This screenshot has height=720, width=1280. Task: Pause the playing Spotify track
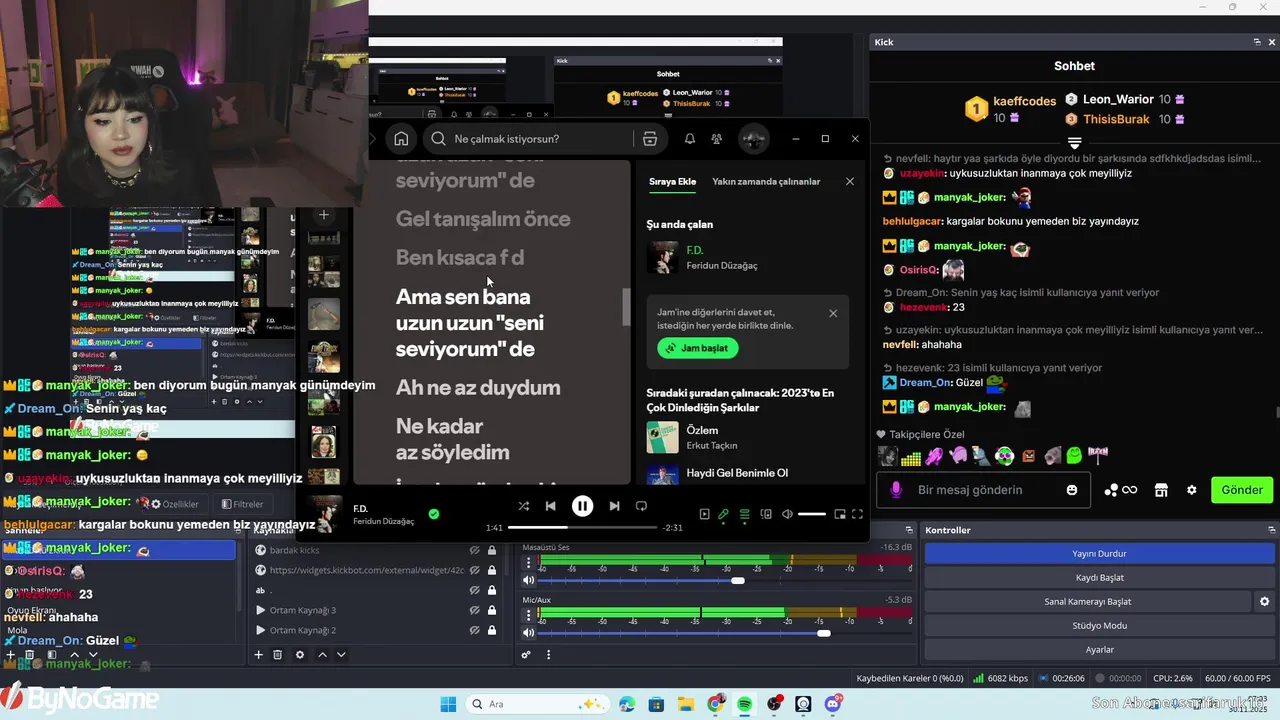(582, 506)
